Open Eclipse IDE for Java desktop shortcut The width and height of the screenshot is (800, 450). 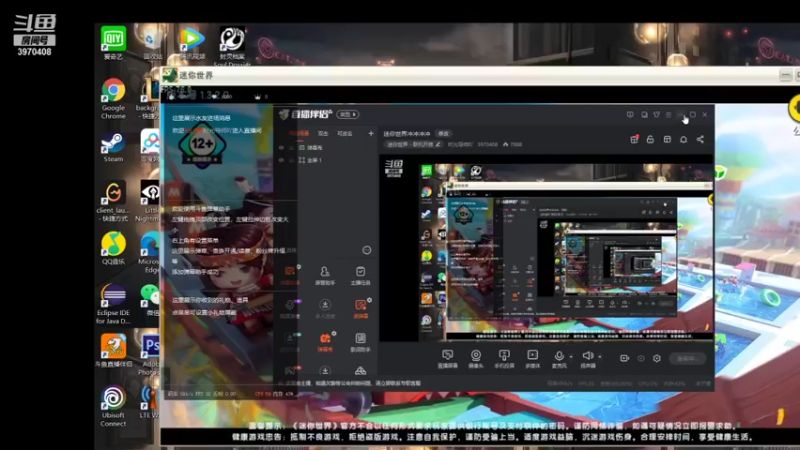[x=113, y=304]
